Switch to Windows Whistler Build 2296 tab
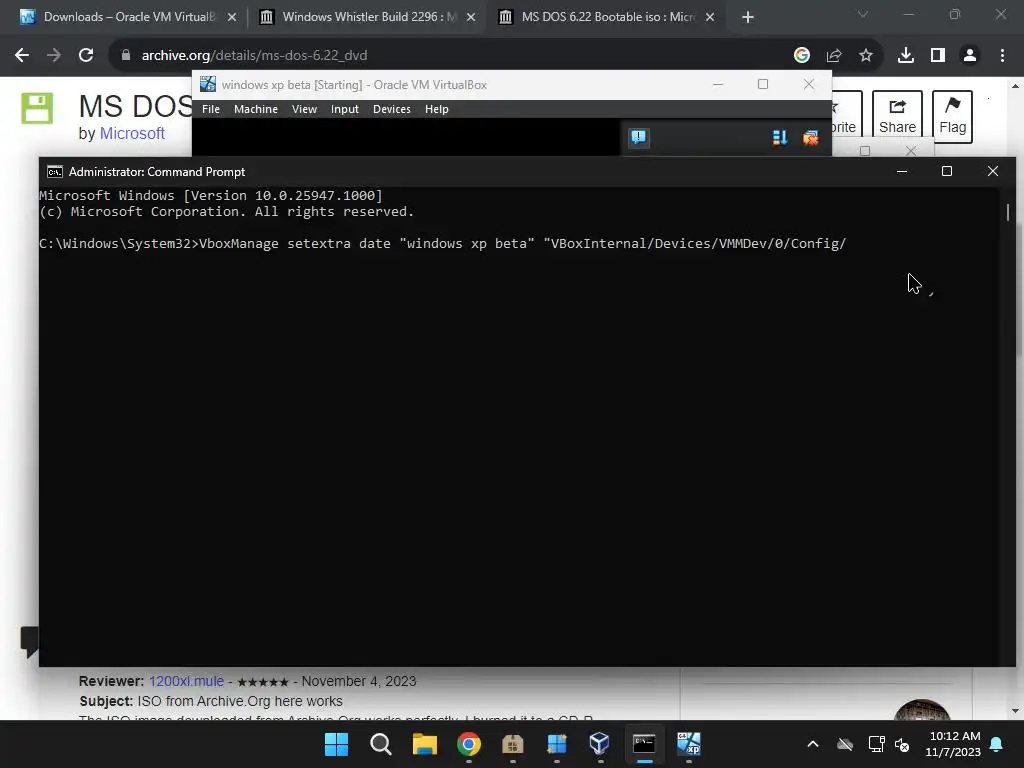 tap(369, 17)
